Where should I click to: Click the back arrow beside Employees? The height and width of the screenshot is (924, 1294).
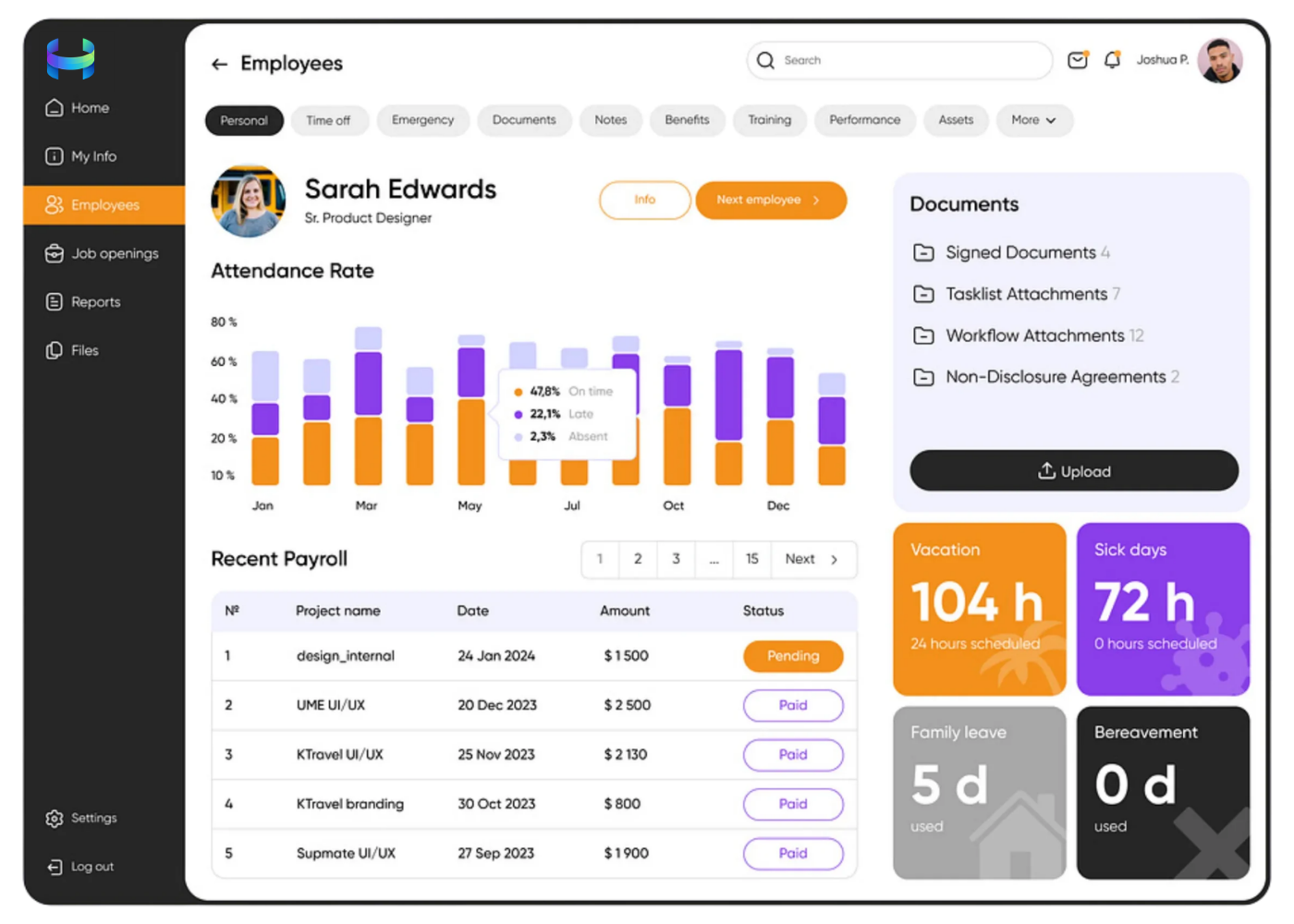click(219, 64)
